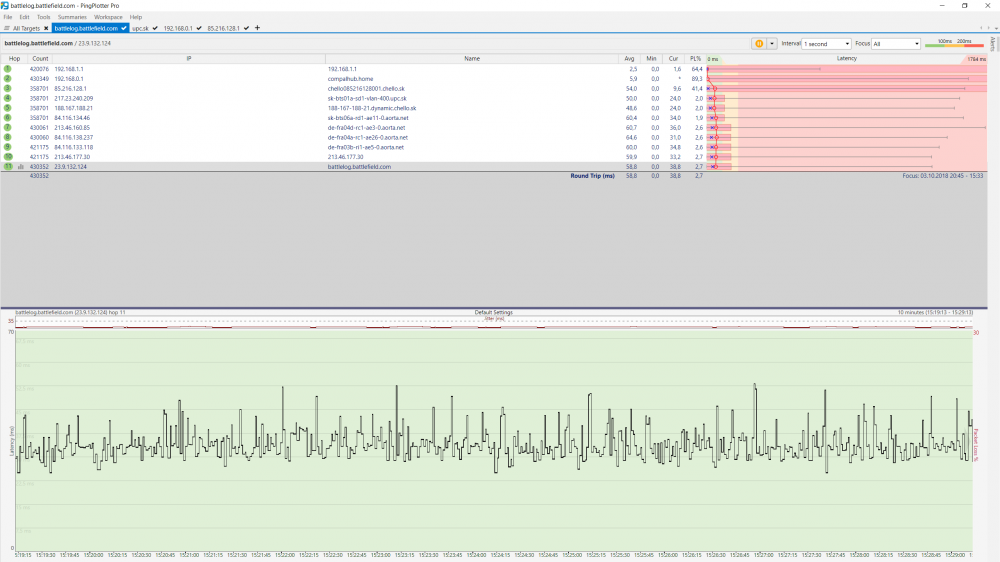Select the de-fra03b-ri1-ae5-0.aorta.net hop name
1000x562 pixels.
coord(365,147)
